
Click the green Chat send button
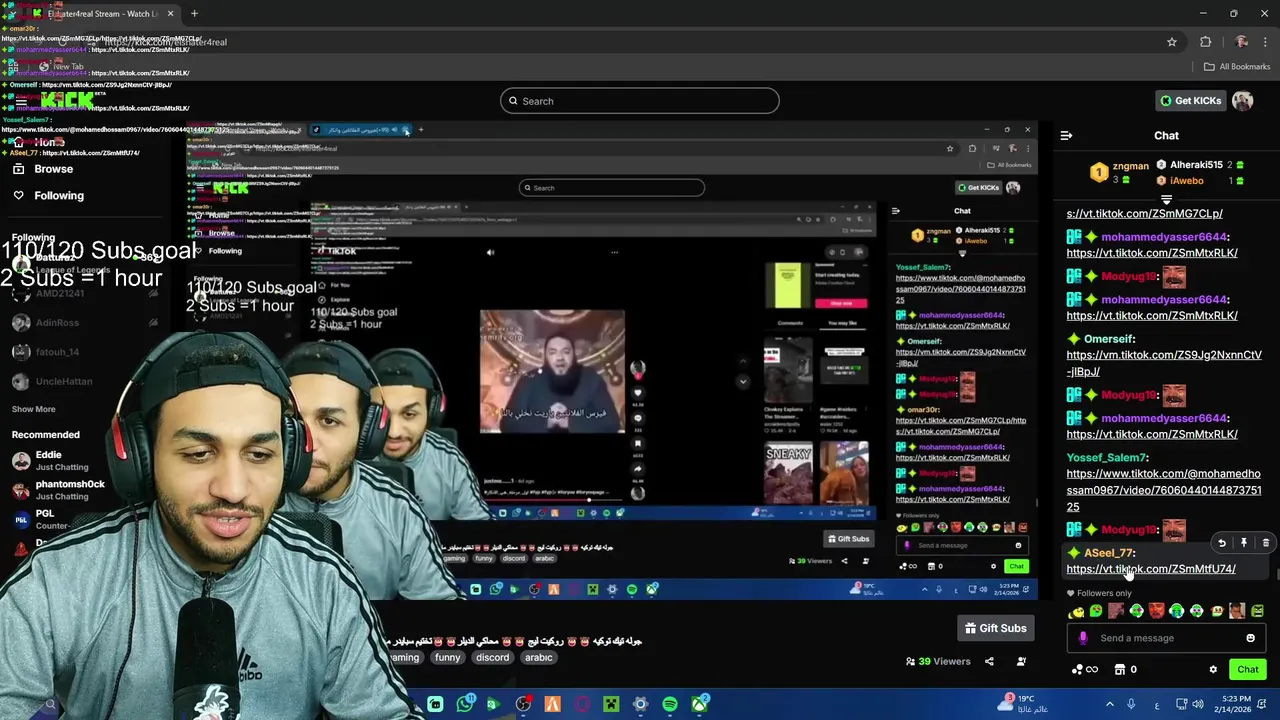1248,670
